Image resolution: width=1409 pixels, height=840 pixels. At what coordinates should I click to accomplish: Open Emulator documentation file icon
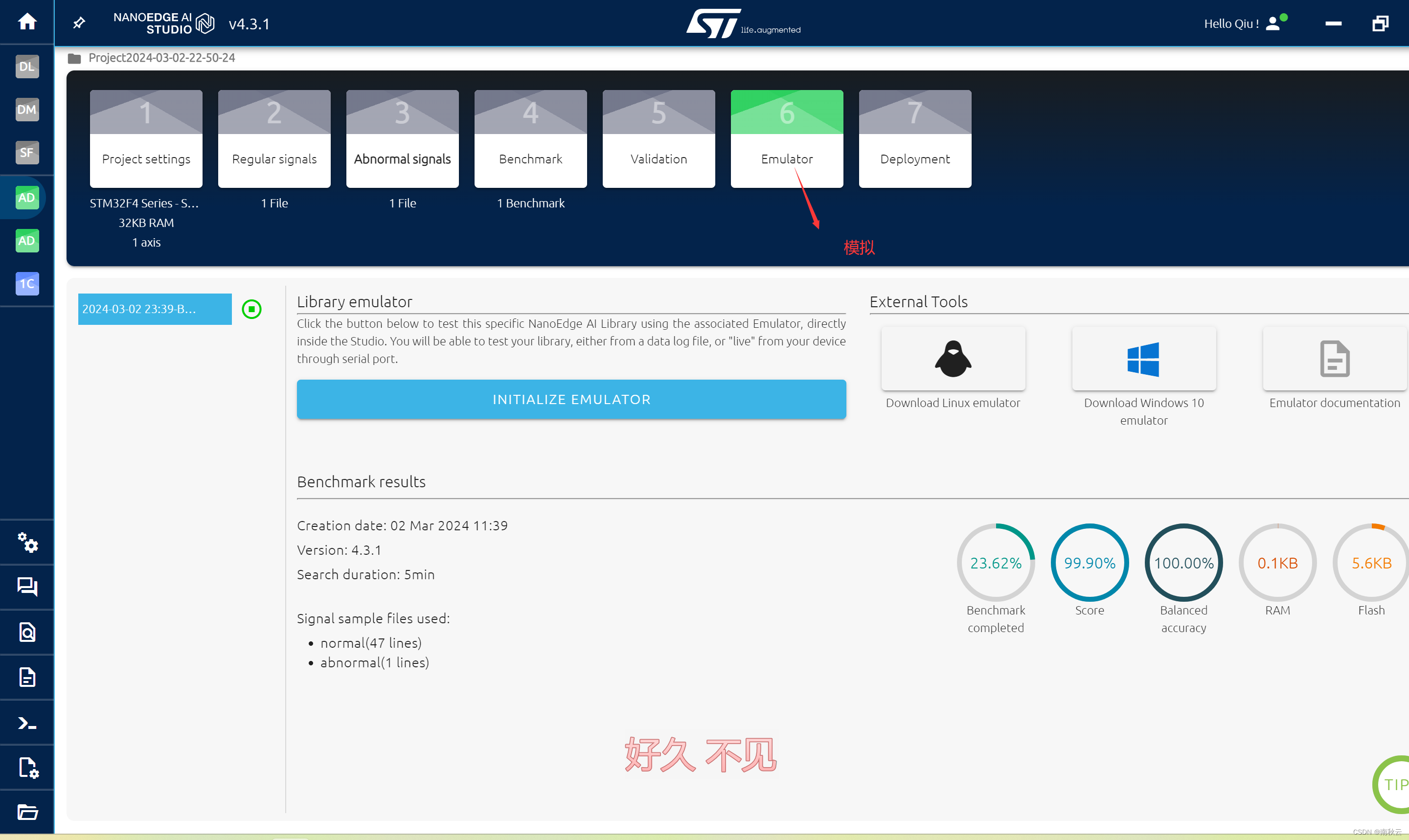pos(1334,359)
